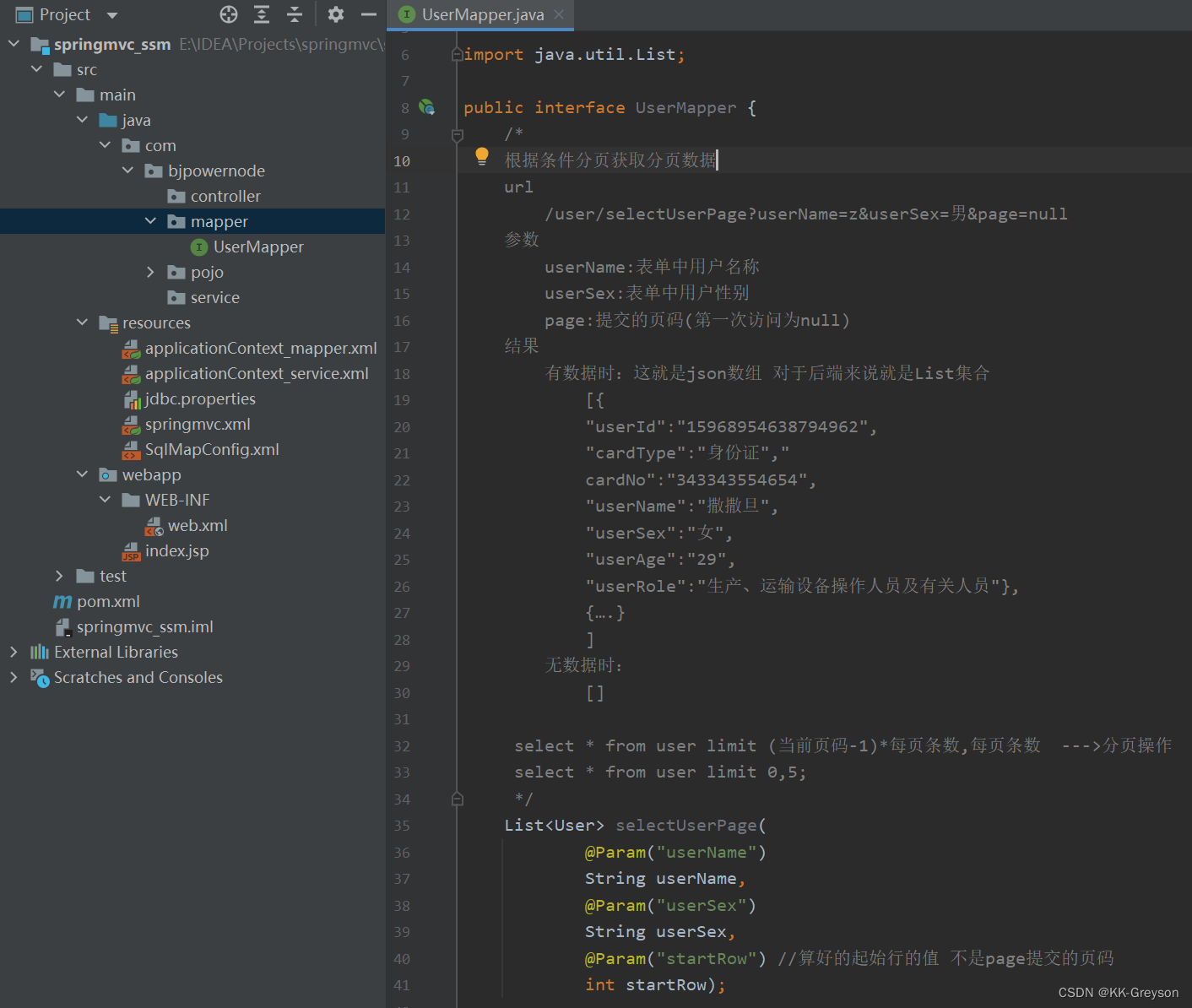Expand Scratches and Consoles chevron
Screen dimensions: 1192x1008
(14, 677)
